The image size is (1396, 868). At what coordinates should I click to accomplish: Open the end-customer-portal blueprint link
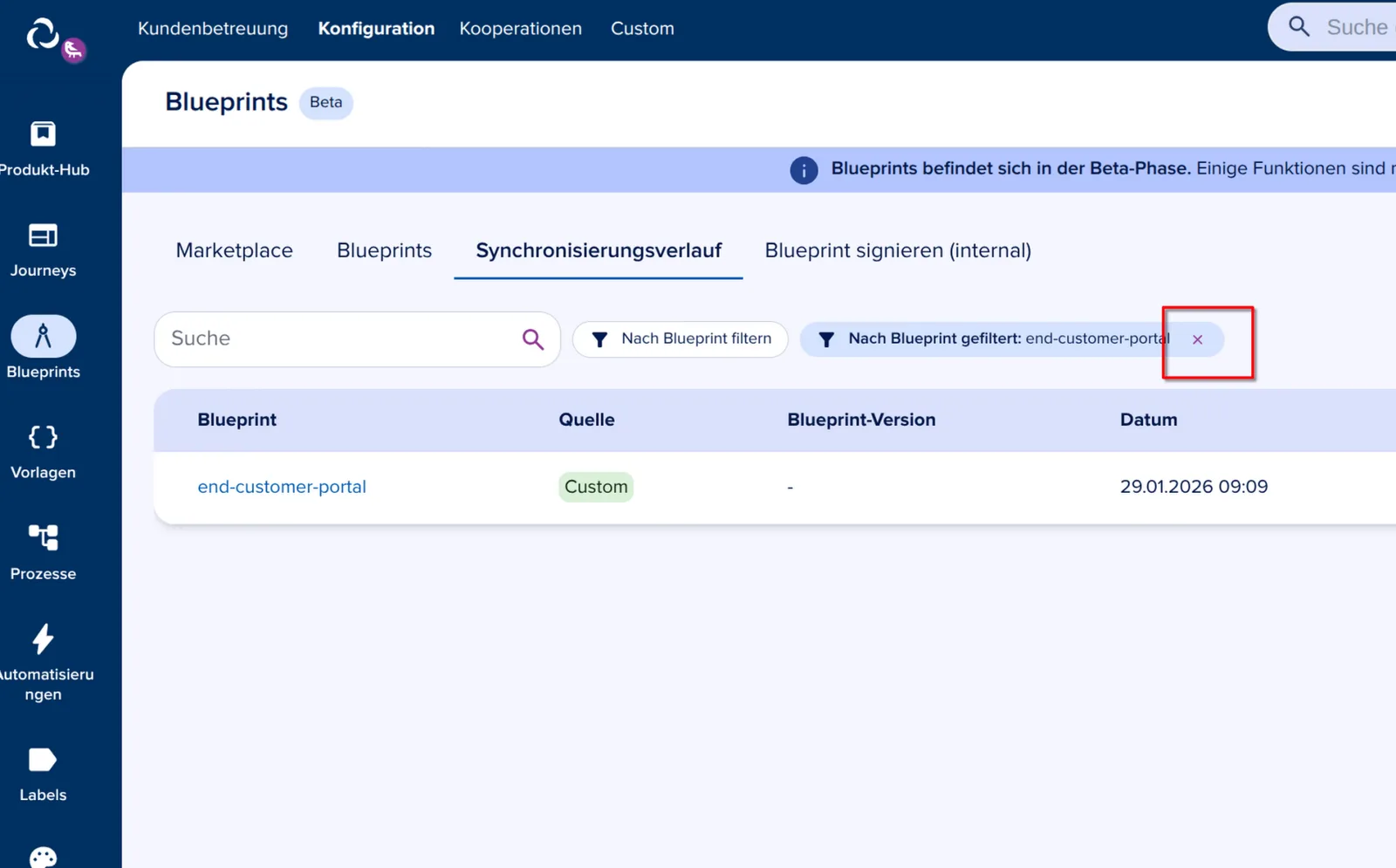pyautogui.click(x=282, y=487)
